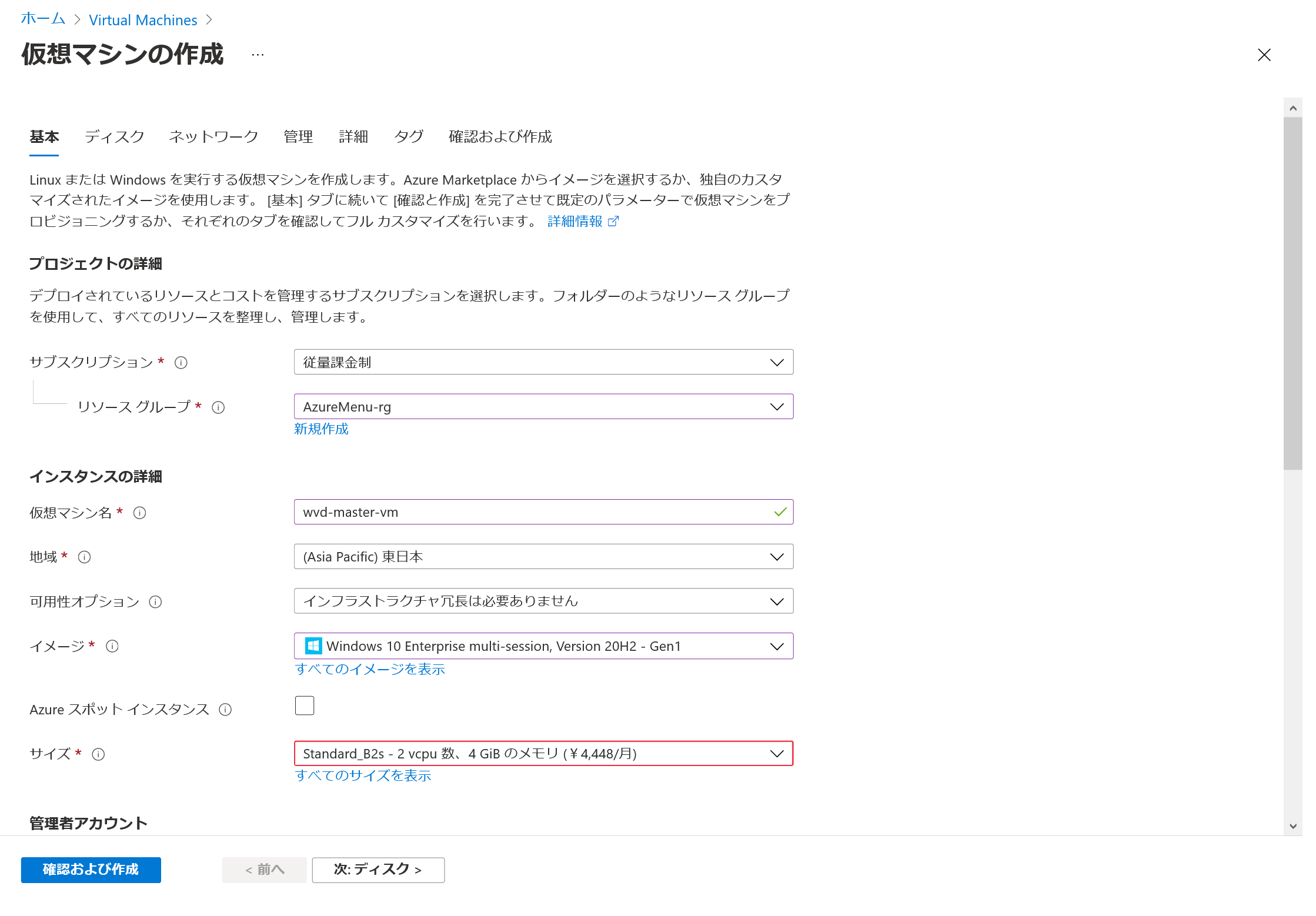The width and height of the screenshot is (1316, 916).
Task: Click the scrollbar down arrow
Action: click(x=1292, y=826)
